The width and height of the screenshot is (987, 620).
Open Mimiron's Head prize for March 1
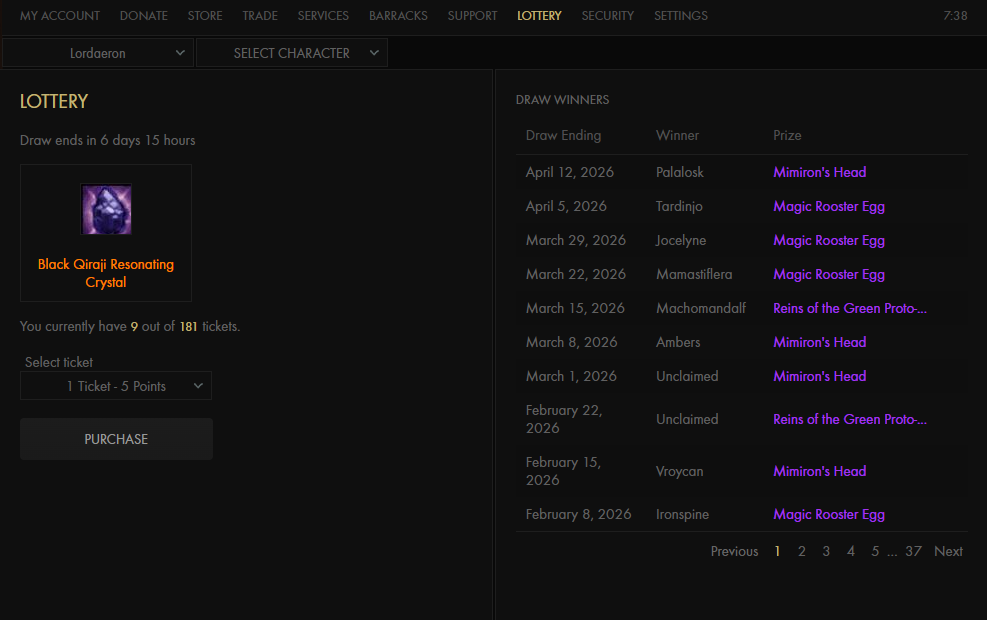820,376
